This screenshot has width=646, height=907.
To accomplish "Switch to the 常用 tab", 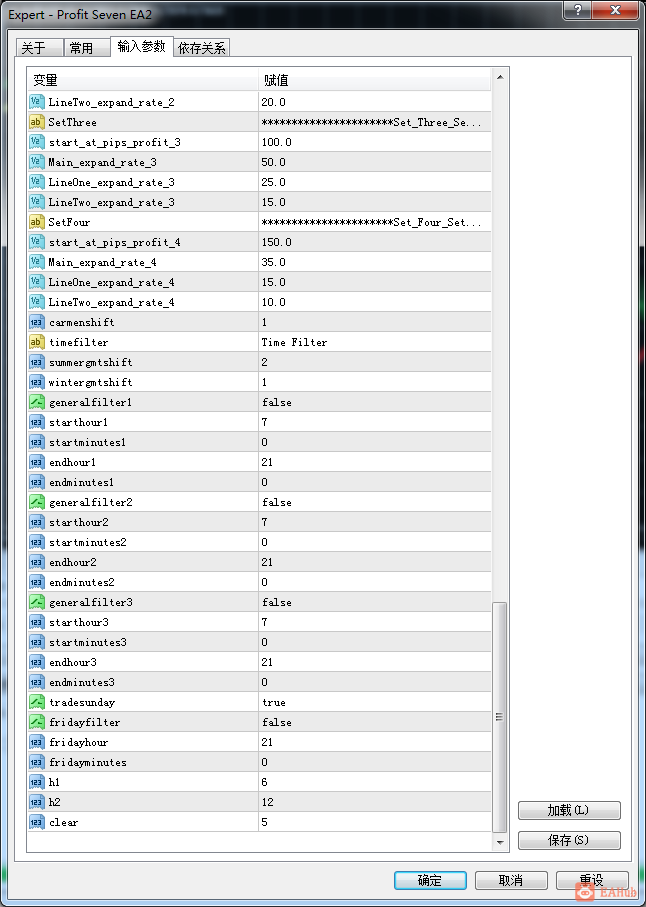I will tap(87, 48).
